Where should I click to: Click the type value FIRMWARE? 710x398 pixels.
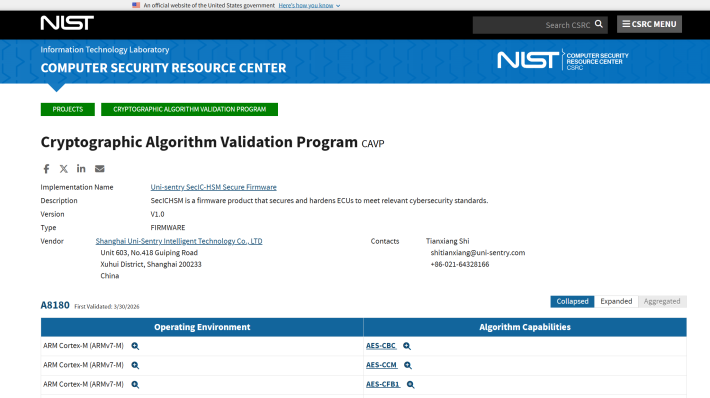[168, 228]
